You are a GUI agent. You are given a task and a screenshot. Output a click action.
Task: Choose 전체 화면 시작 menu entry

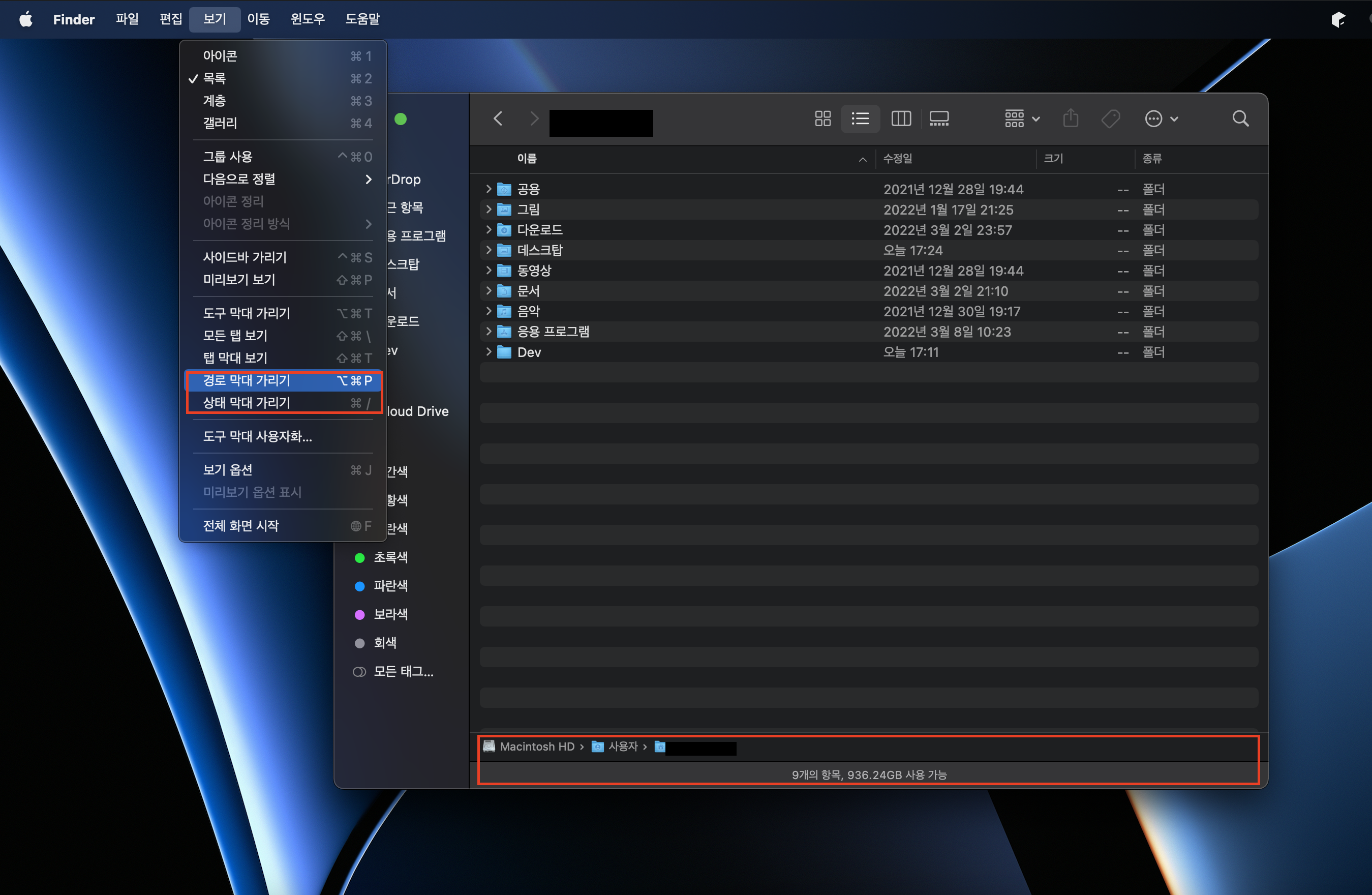click(241, 526)
